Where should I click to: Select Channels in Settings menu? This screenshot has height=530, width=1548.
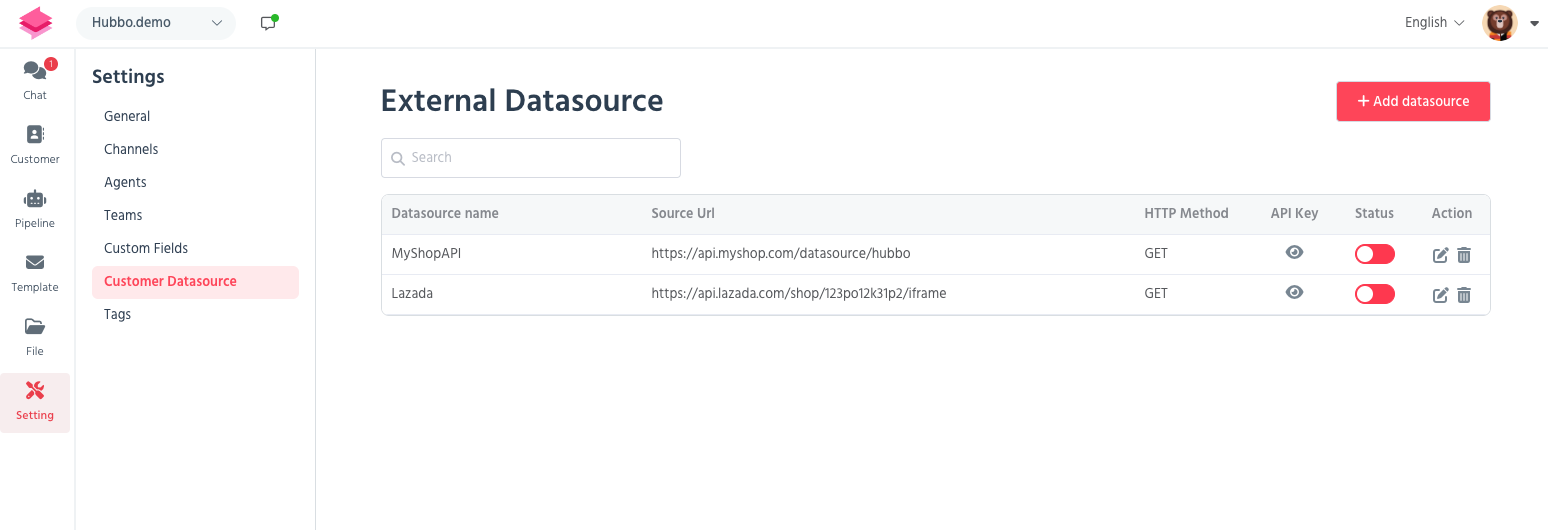pos(131,149)
